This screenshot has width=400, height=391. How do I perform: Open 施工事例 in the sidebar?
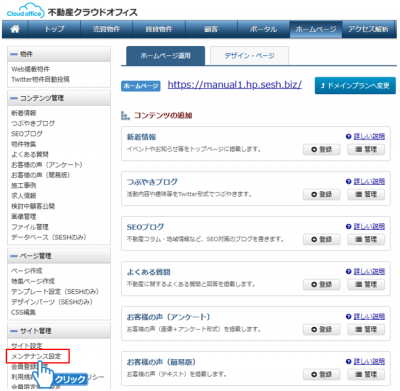click(x=24, y=185)
